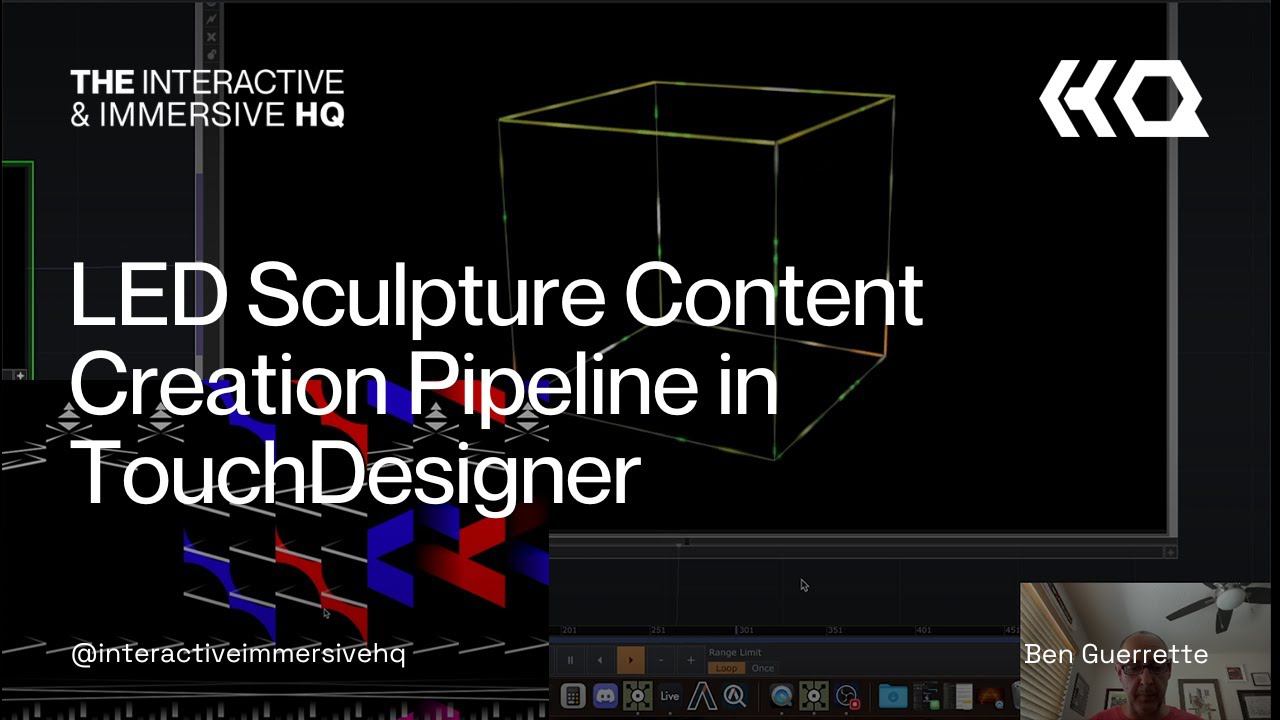
Task: Click the highlighted orange play button
Action: [x=630, y=660]
